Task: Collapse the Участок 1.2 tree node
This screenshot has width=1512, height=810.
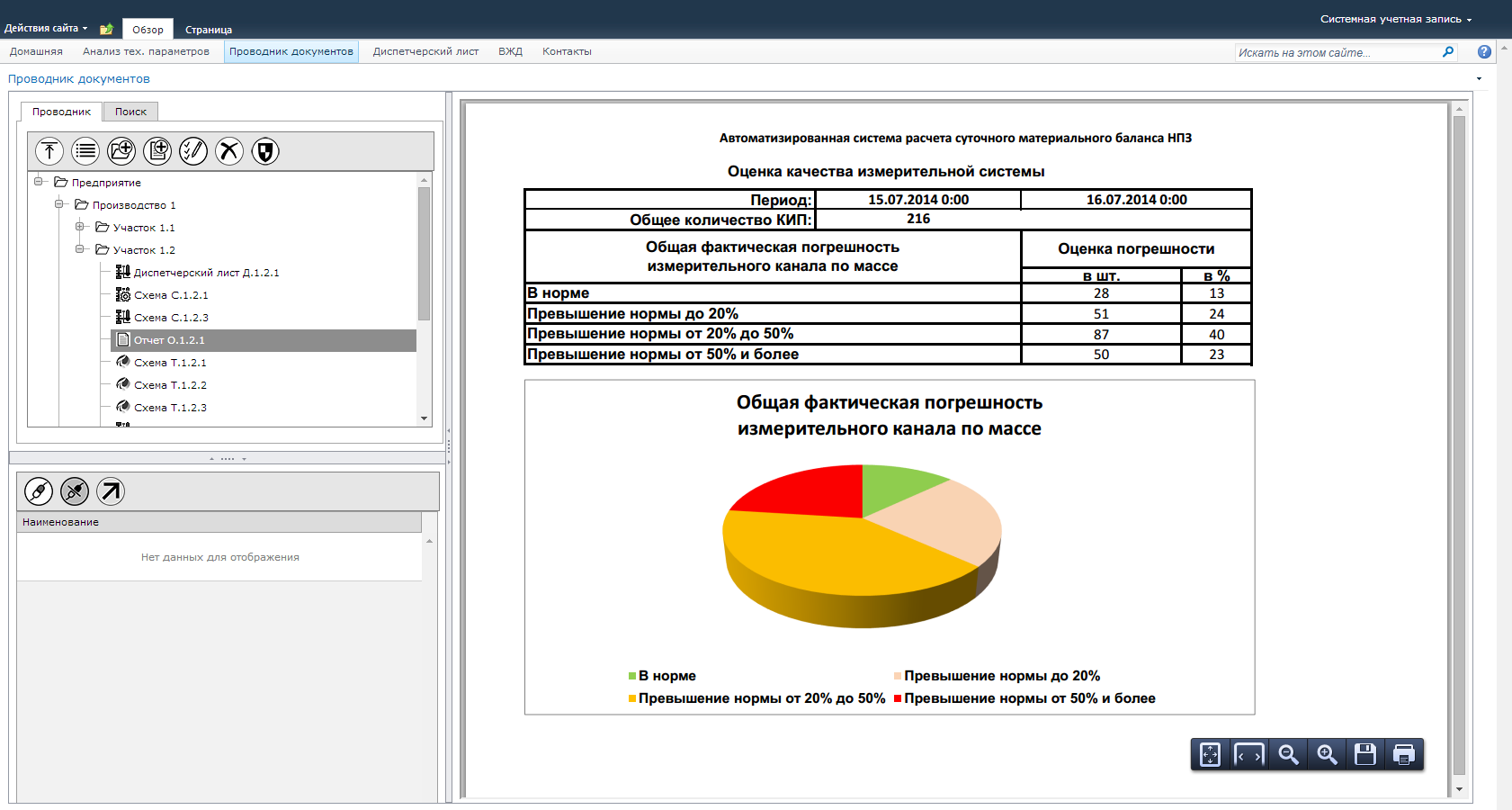Action: tap(80, 249)
